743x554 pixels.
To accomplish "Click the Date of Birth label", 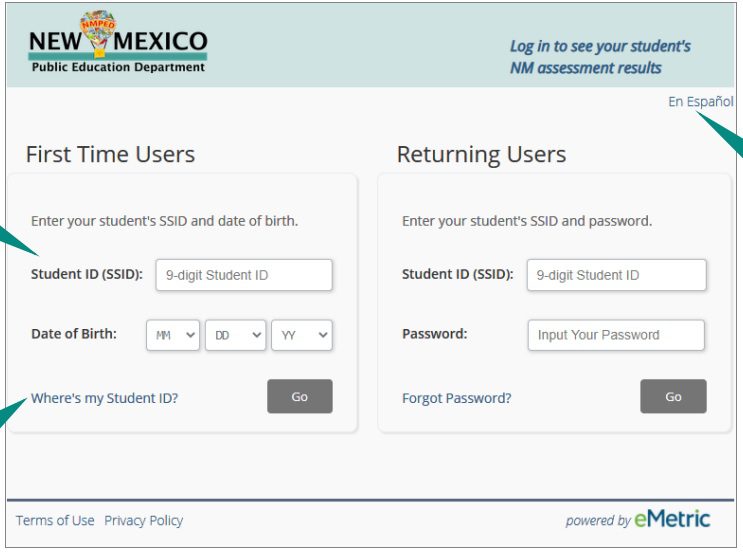I will pos(73,334).
